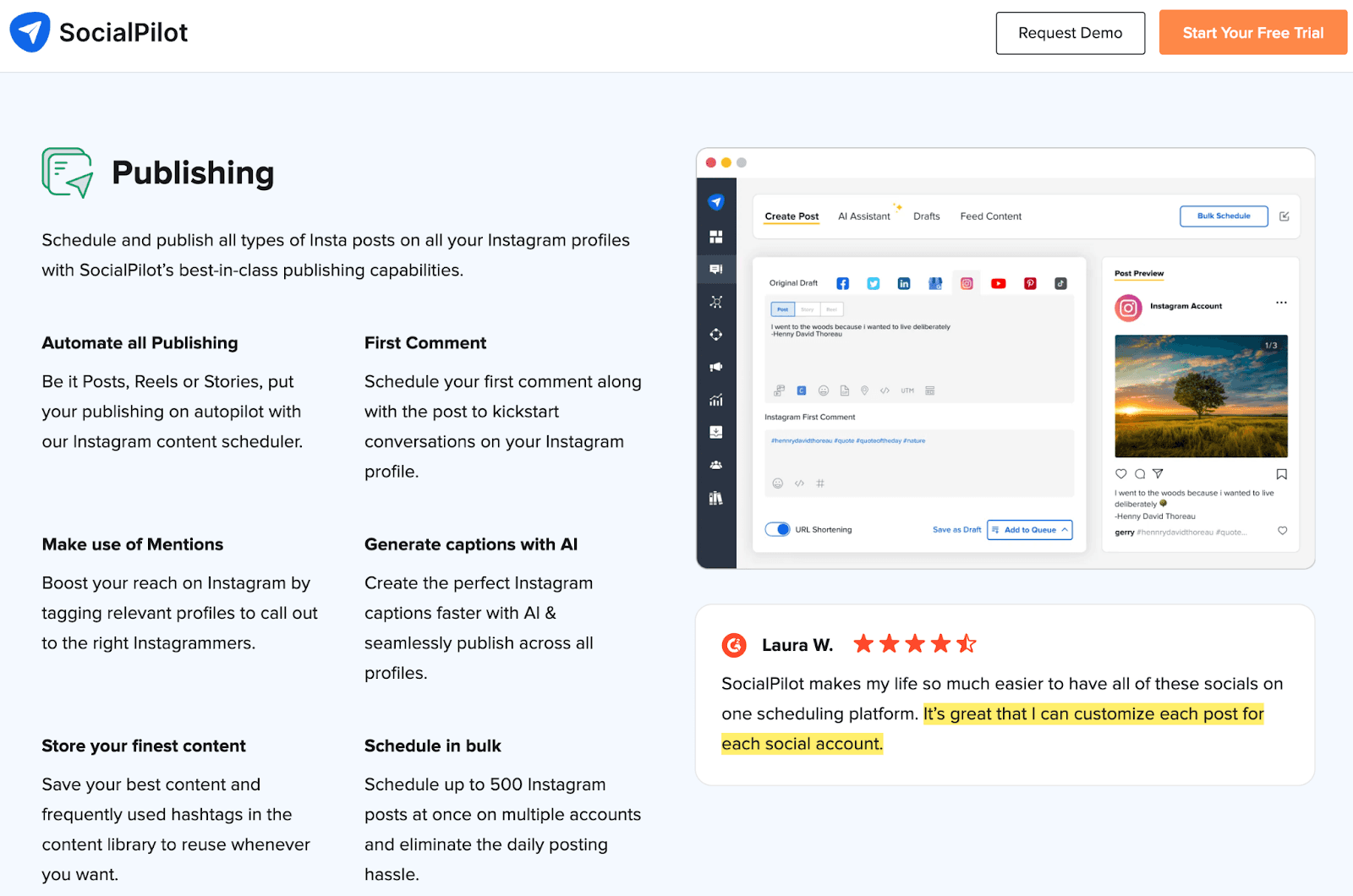
Task: Click the Publishing section icon
Action: tap(68, 172)
